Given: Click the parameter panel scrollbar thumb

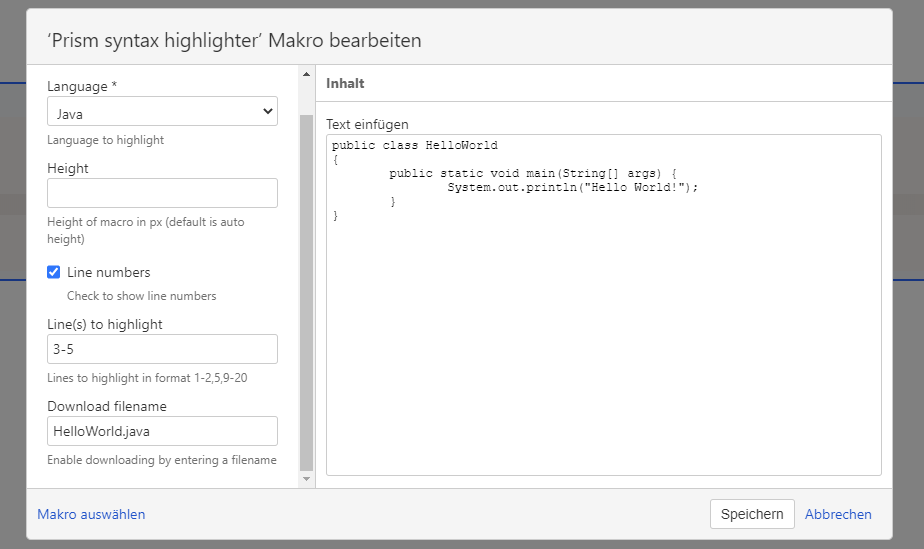Looking at the screenshot, I should tap(306, 293).
